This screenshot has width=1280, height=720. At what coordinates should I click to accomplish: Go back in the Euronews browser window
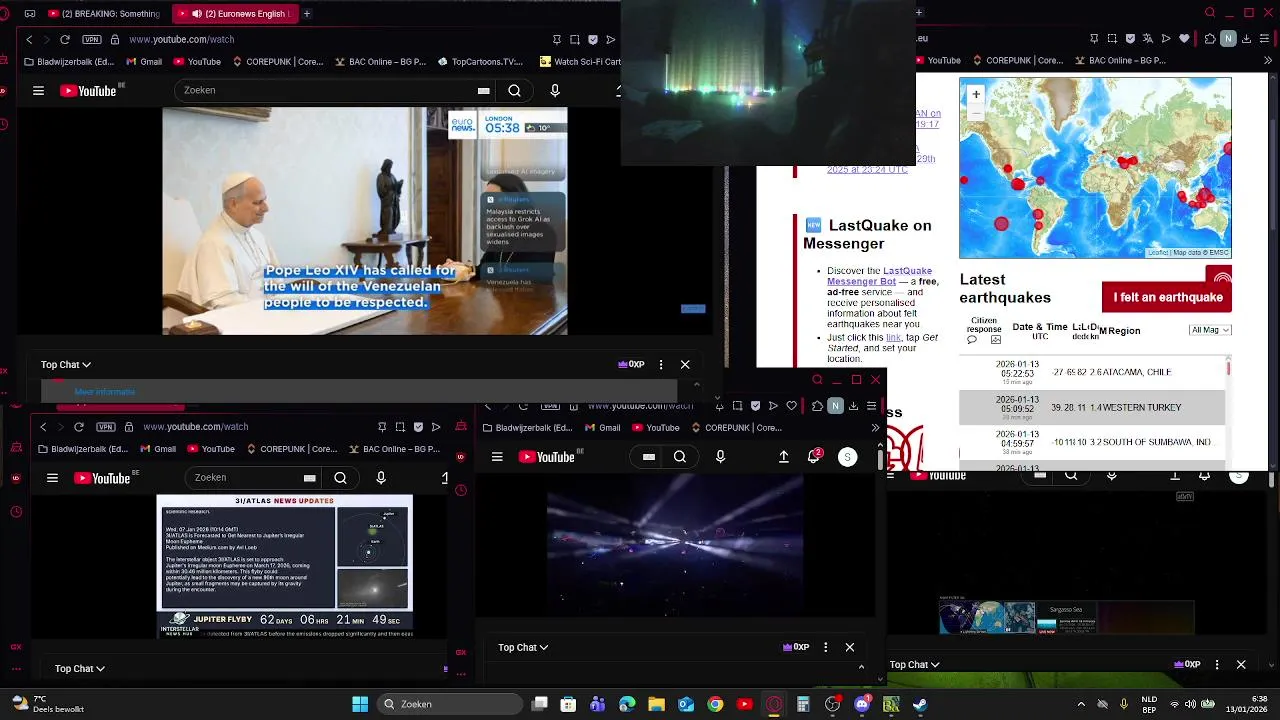point(29,39)
